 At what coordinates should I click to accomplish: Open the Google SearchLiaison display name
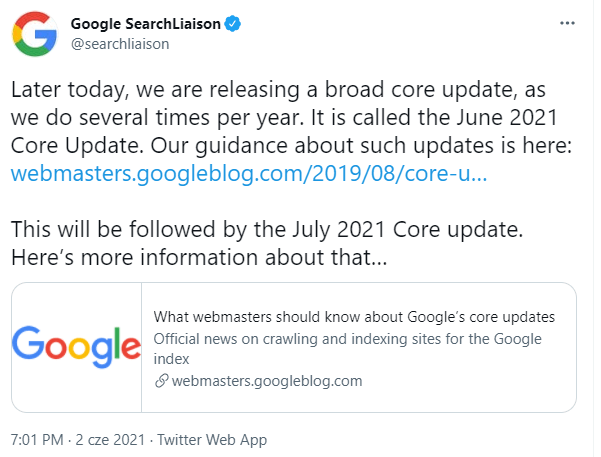[x=146, y=24]
